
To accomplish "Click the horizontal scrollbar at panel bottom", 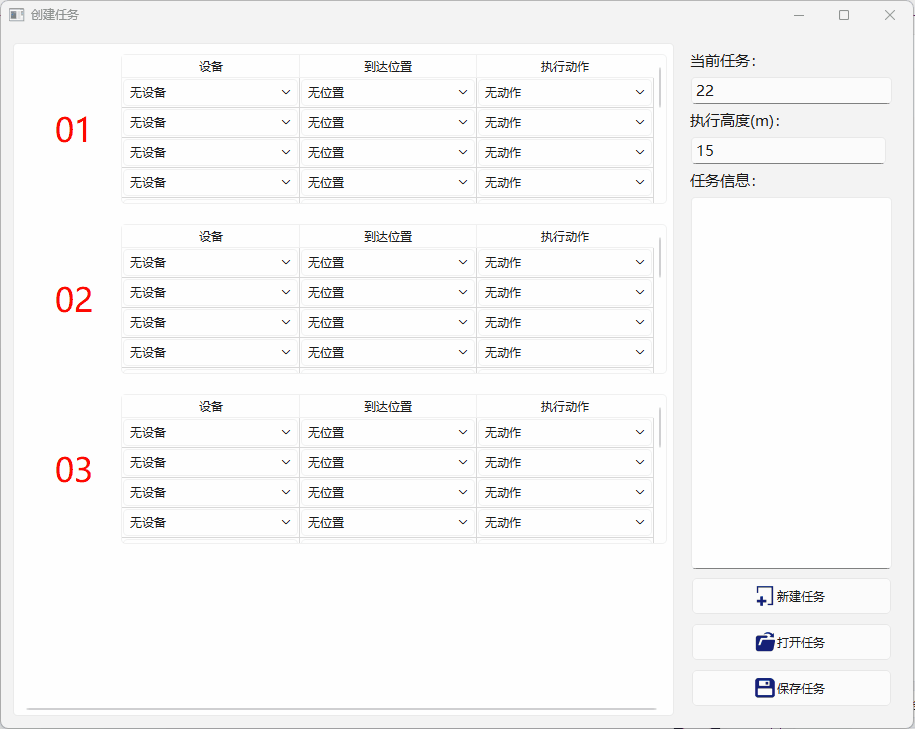I will click(x=341, y=709).
